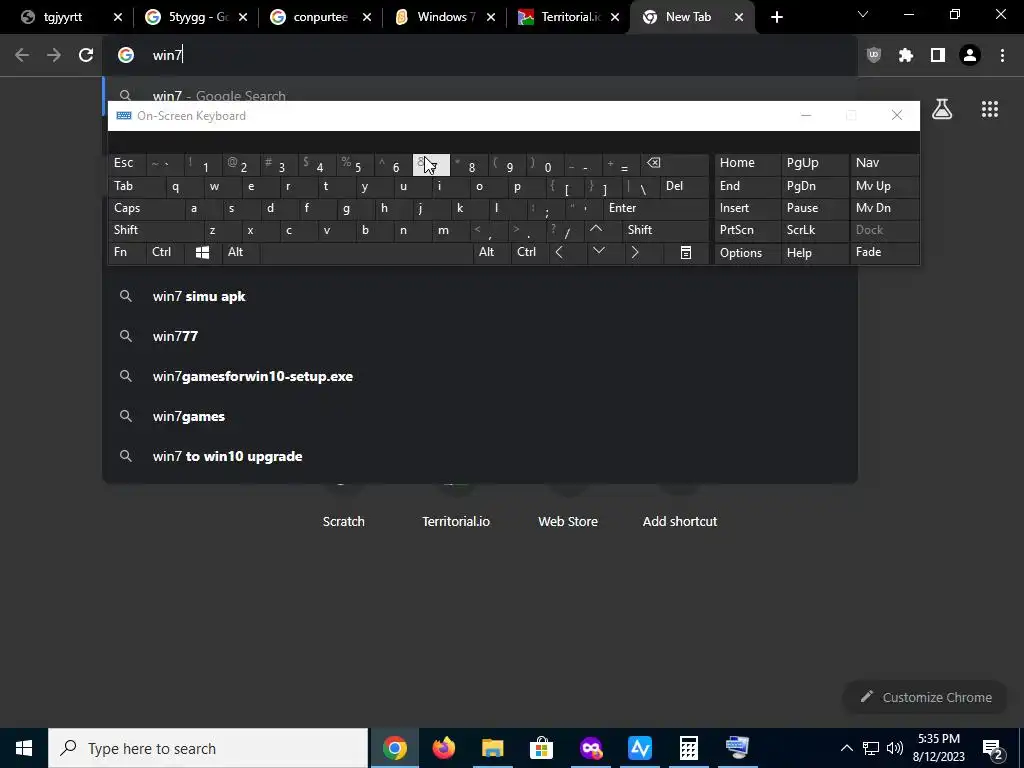Toggle Fn key on On-Screen Keyboard
The height and width of the screenshot is (768, 1024).
(x=127, y=252)
